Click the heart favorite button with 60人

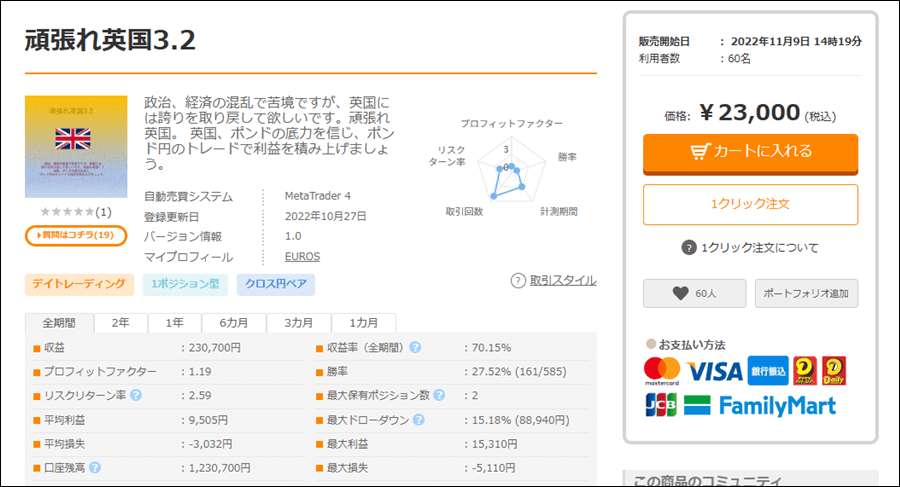coord(695,293)
